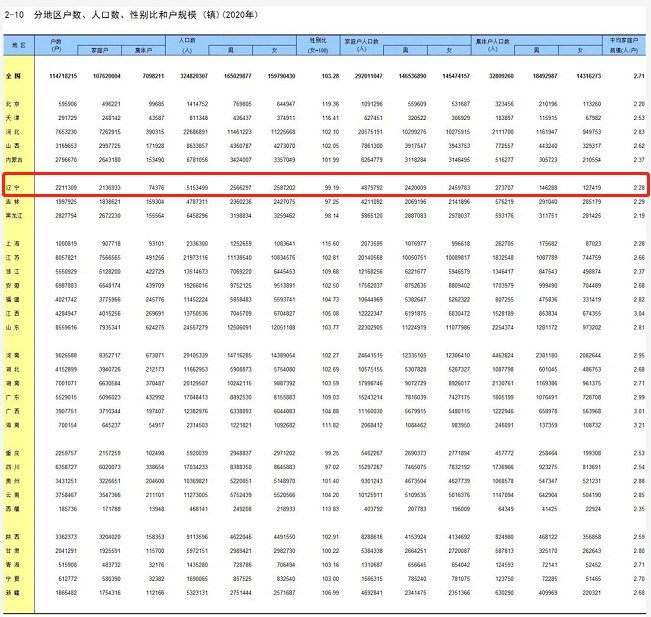651x617 pixels.
Task: Click the 天津 row label
Action: point(13,118)
